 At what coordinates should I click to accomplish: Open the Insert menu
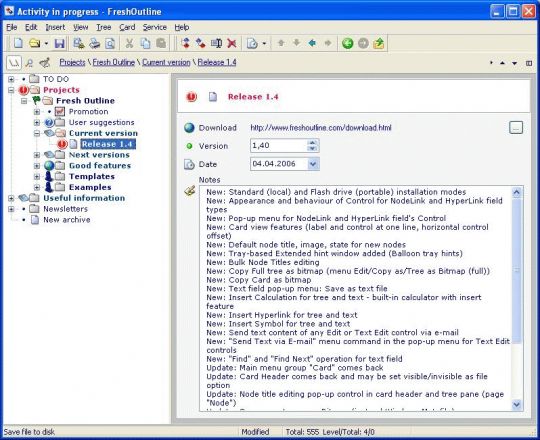point(55,27)
